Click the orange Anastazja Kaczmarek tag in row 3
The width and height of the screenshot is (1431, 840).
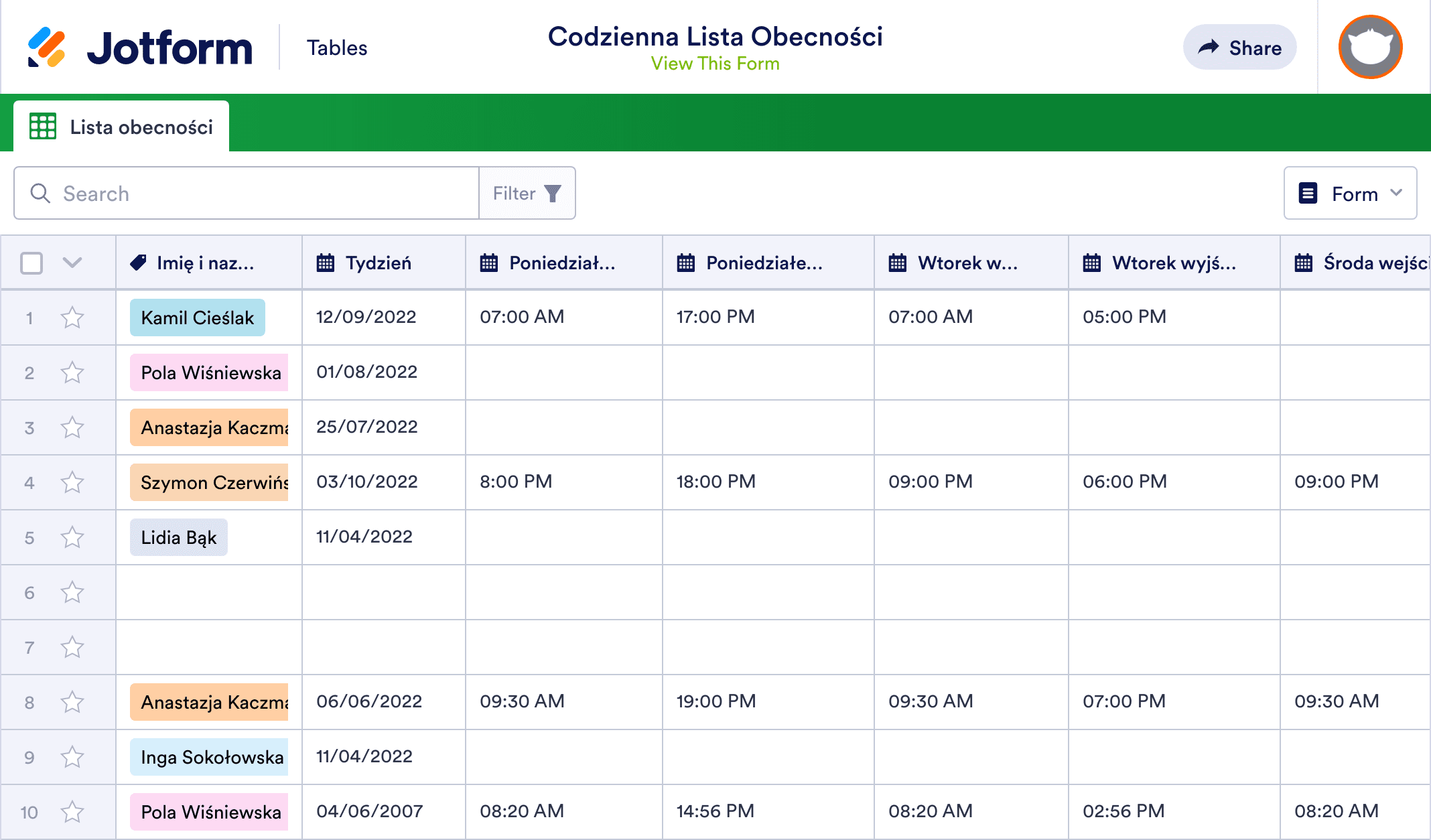(210, 427)
